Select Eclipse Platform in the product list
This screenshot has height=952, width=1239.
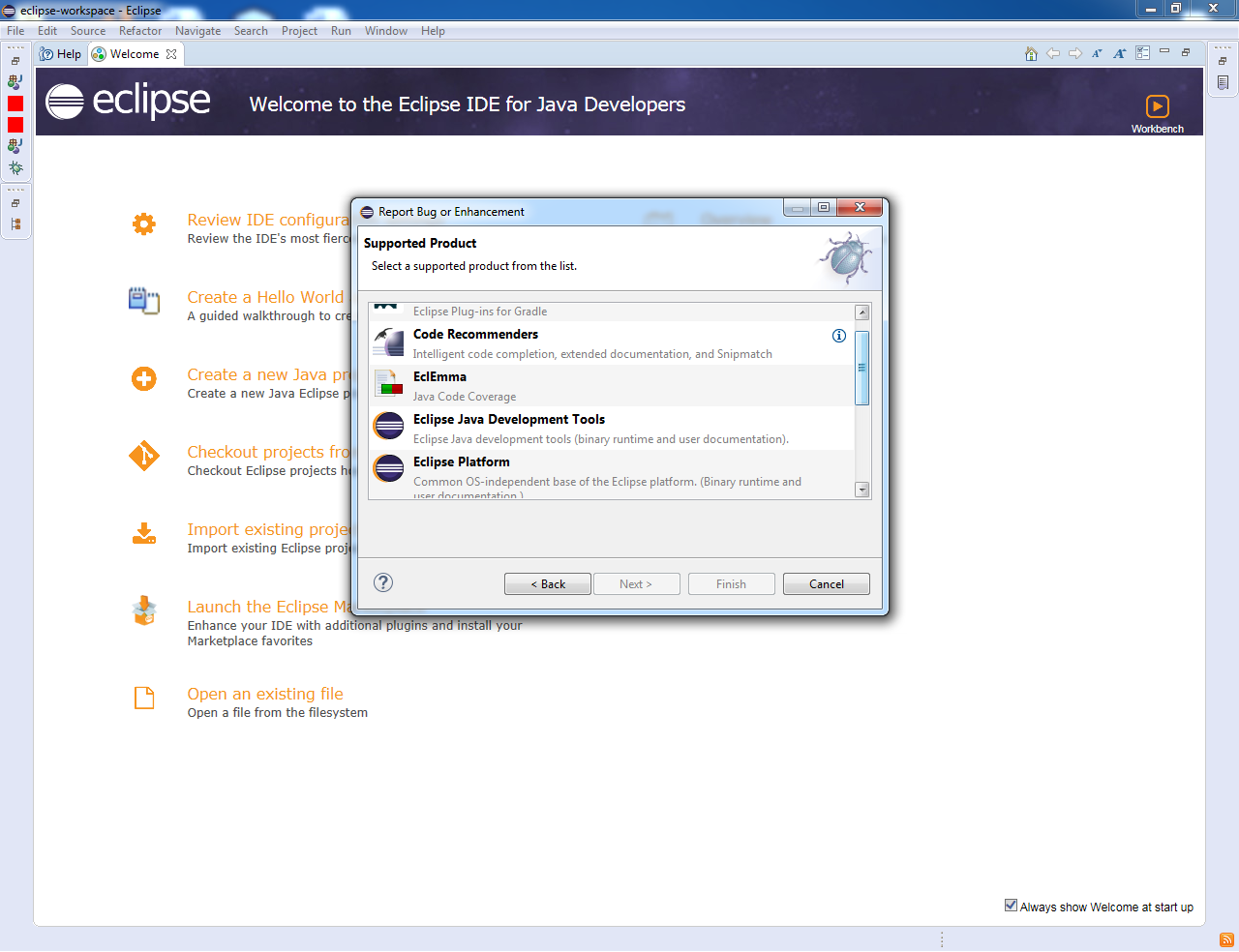(612, 474)
